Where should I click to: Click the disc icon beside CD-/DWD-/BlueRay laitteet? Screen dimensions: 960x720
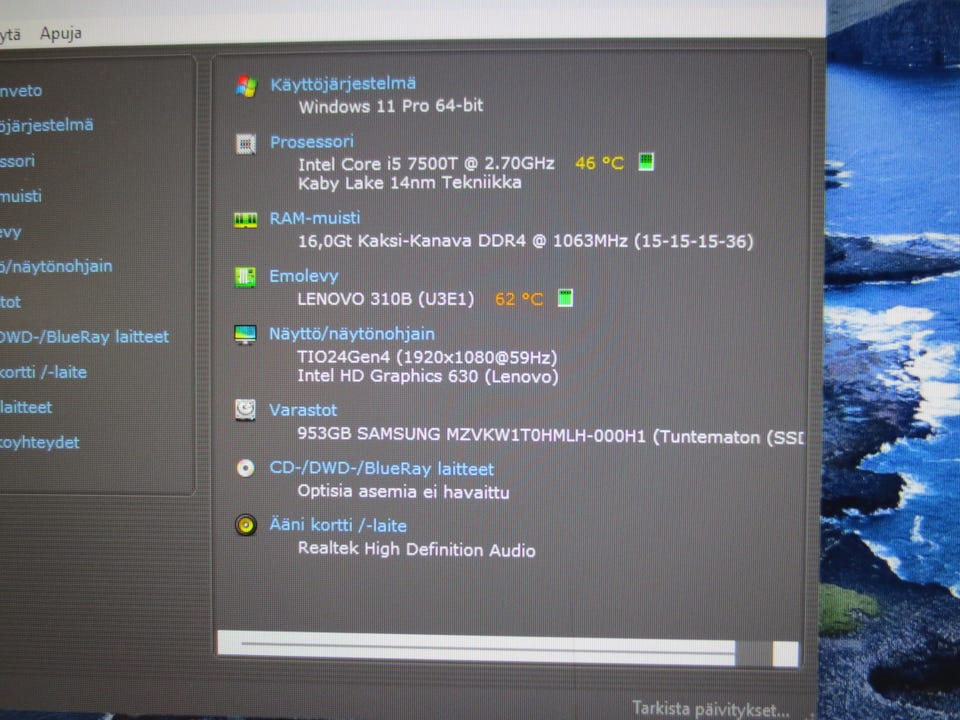click(x=246, y=468)
